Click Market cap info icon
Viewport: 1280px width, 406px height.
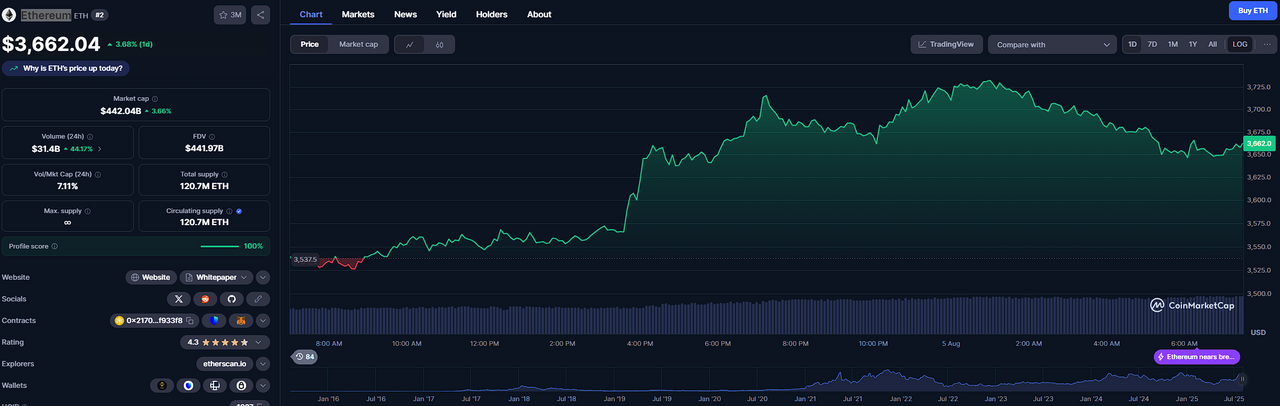[155, 98]
